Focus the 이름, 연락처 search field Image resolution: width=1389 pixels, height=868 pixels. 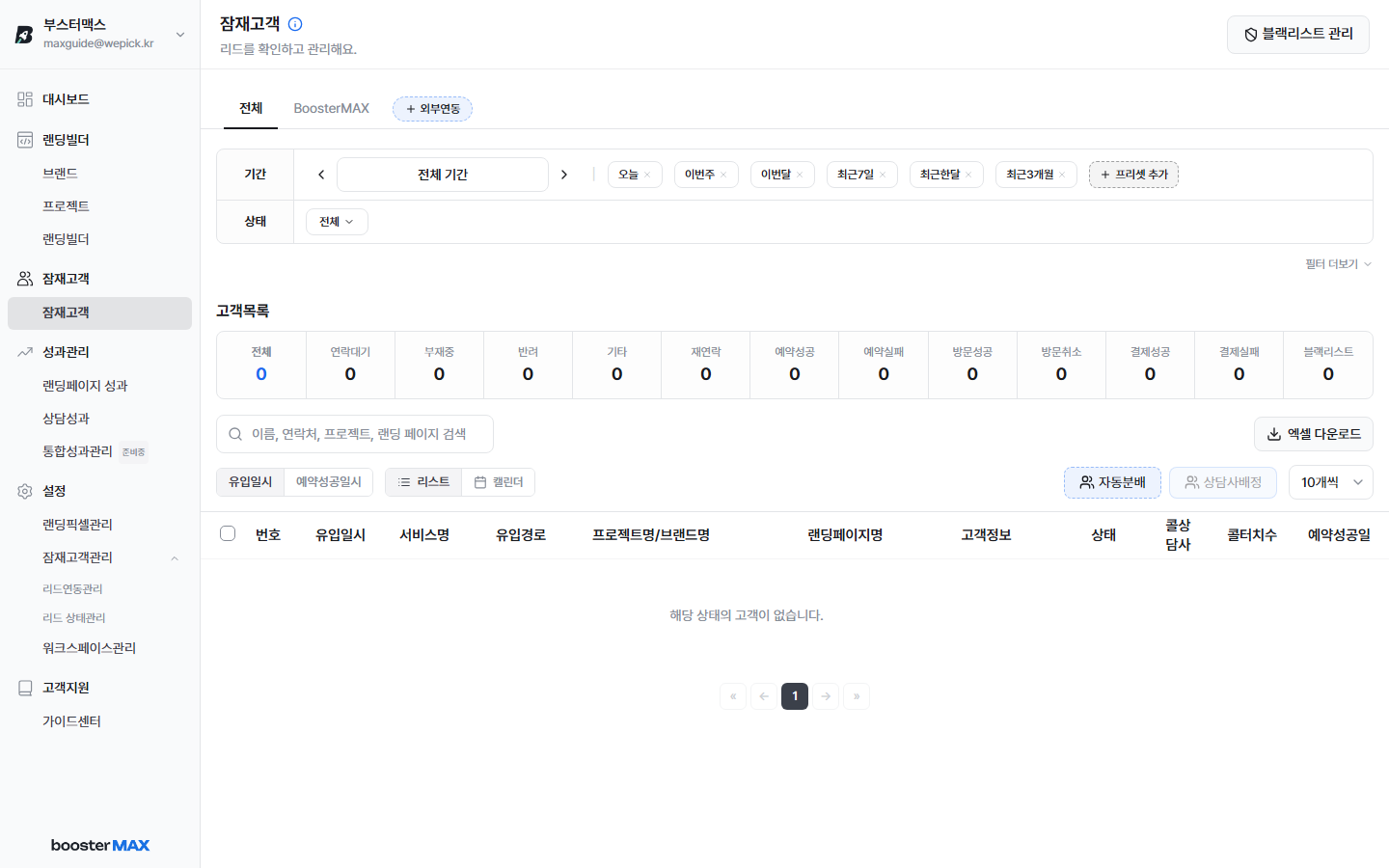(355, 434)
